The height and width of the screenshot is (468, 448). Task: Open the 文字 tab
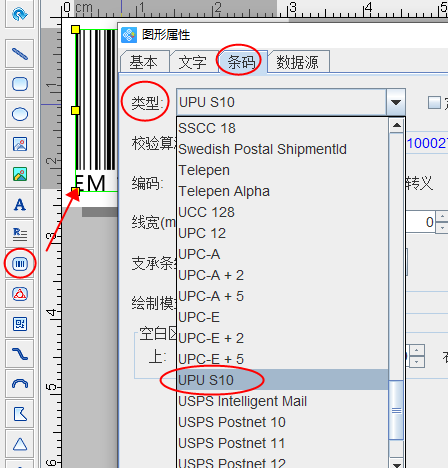click(193, 62)
